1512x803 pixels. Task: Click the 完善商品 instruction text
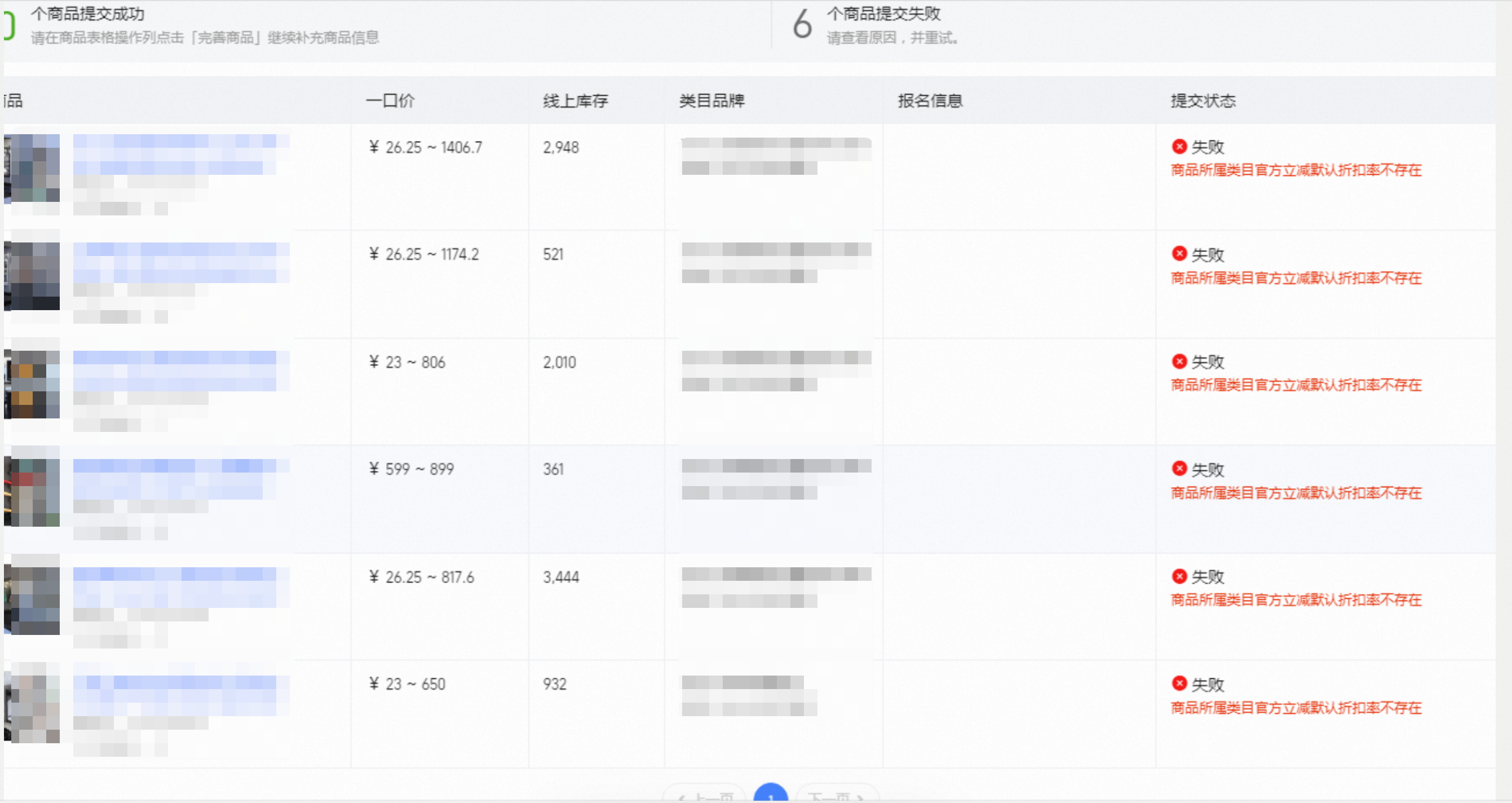click(x=205, y=38)
